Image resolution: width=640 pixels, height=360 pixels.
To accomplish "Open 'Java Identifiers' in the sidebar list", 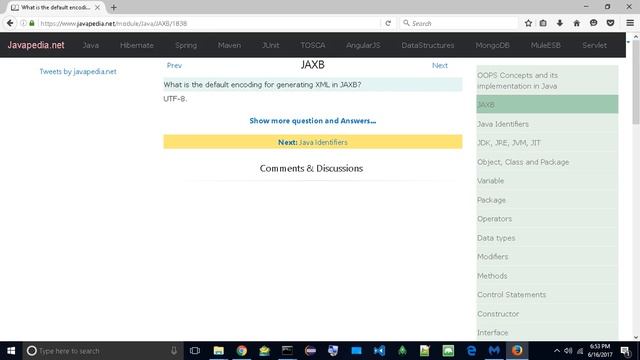I will tap(547, 124).
